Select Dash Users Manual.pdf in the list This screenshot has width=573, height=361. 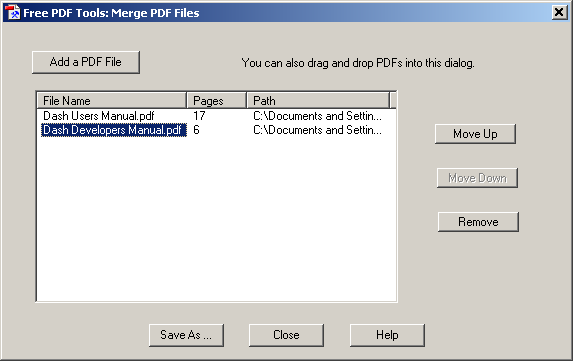pos(99,116)
